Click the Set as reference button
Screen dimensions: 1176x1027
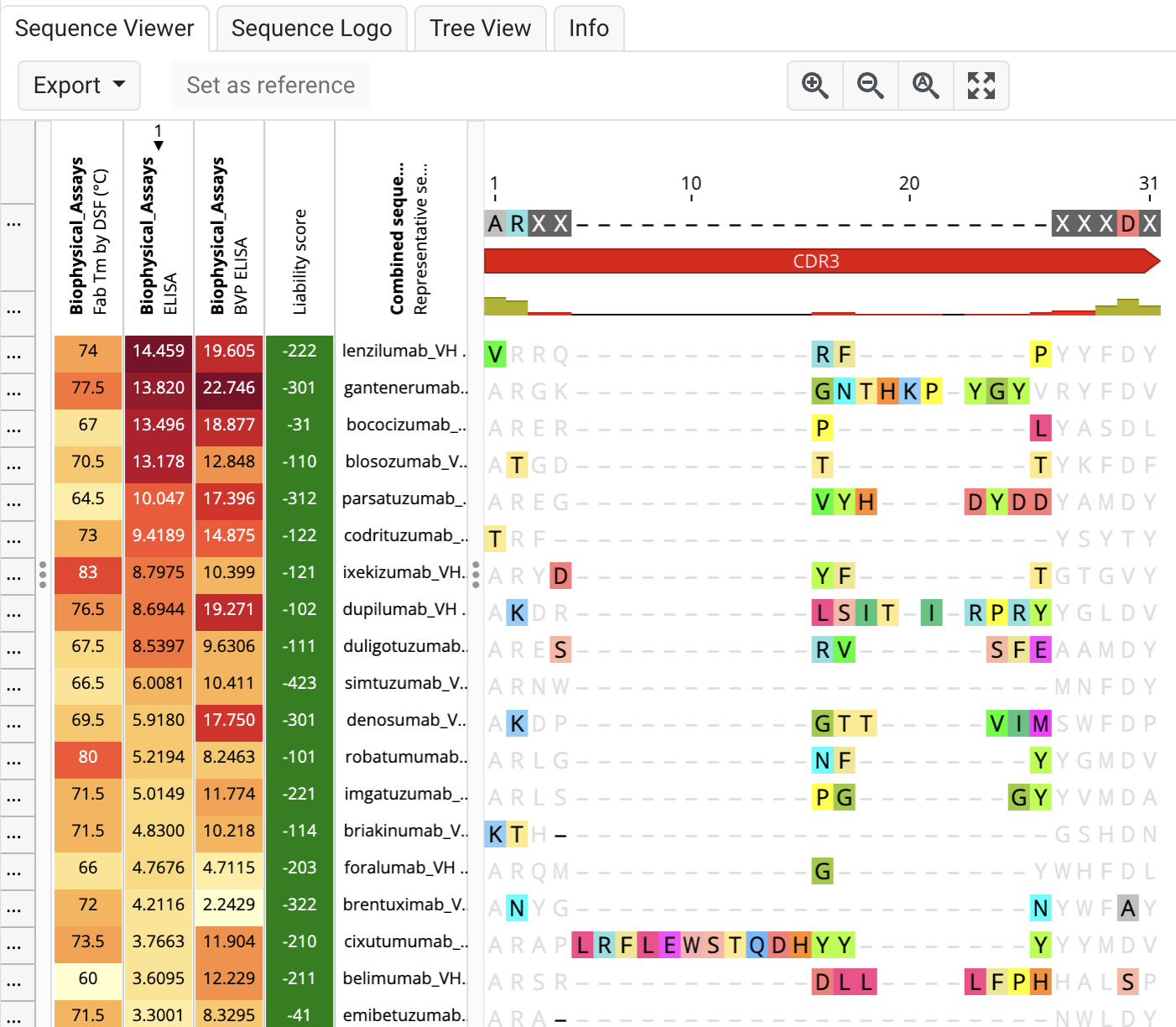pos(270,86)
